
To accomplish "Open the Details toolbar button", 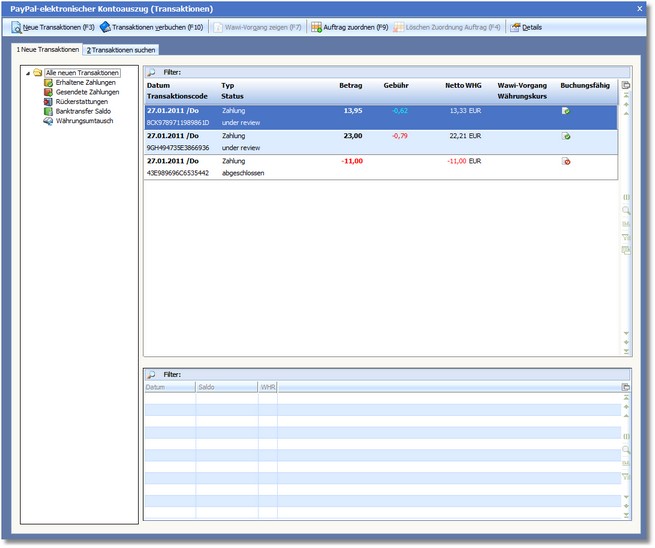I will (x=526, y=27).
